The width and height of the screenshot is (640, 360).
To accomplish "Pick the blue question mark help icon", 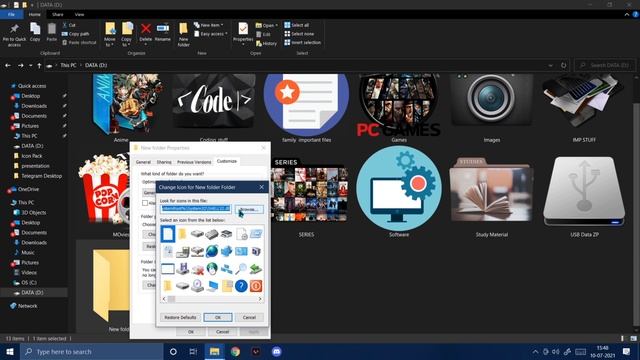I will tap(241, 286).
